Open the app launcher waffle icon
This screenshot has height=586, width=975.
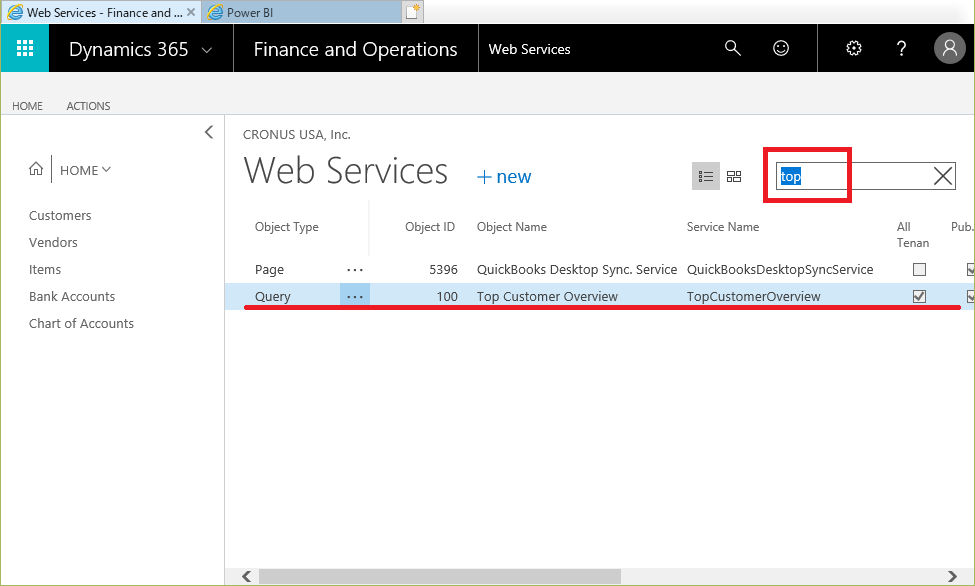[x=25, y=48]
